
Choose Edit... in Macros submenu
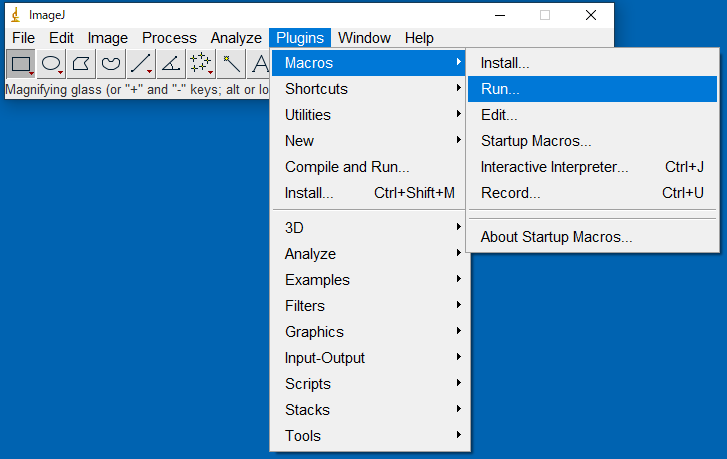[x=593, y=115]
